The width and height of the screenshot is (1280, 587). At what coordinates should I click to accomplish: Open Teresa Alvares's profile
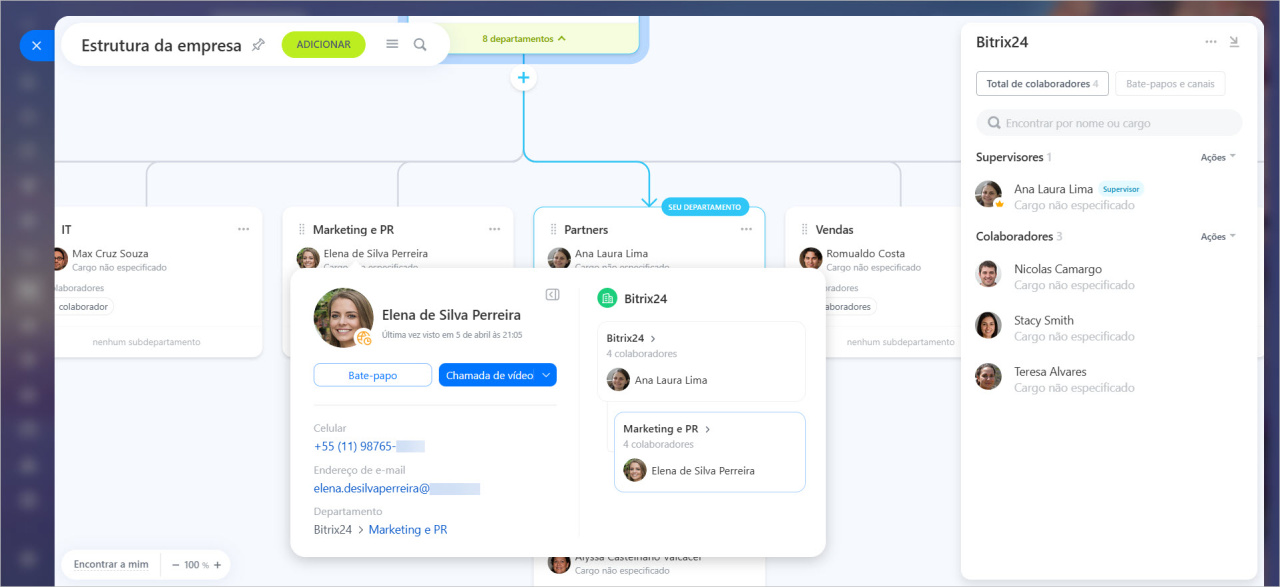tap(1050, 371)
